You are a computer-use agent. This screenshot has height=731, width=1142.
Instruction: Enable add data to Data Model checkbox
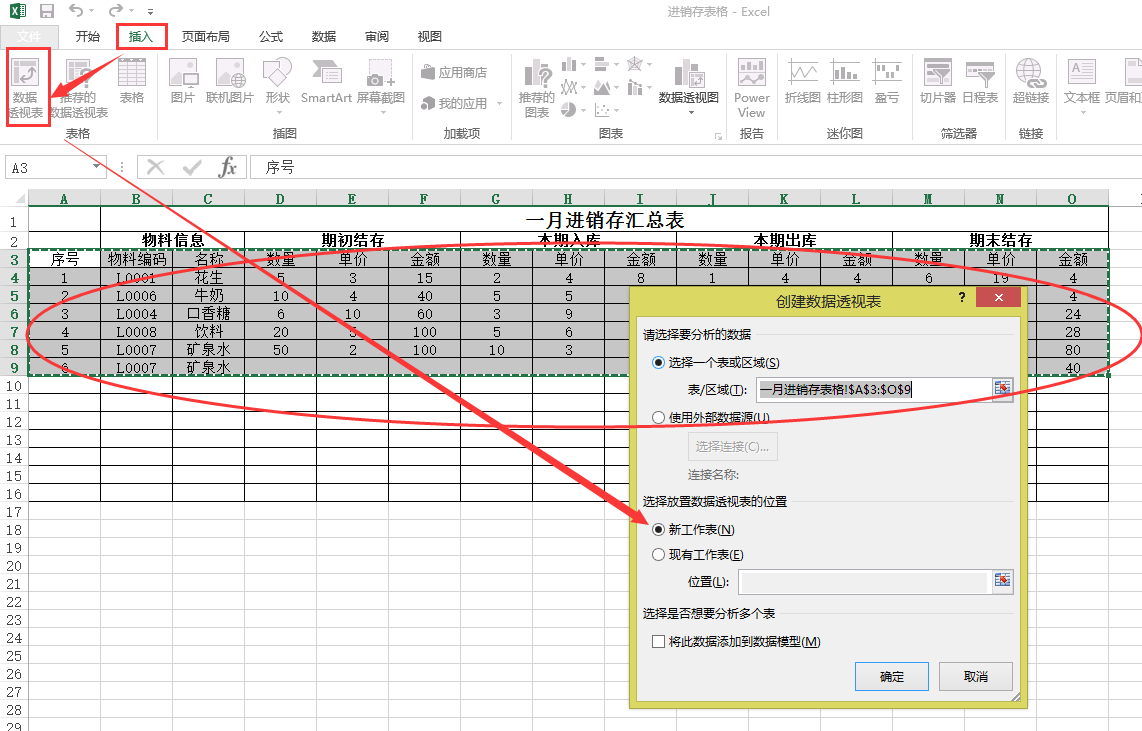658,642
